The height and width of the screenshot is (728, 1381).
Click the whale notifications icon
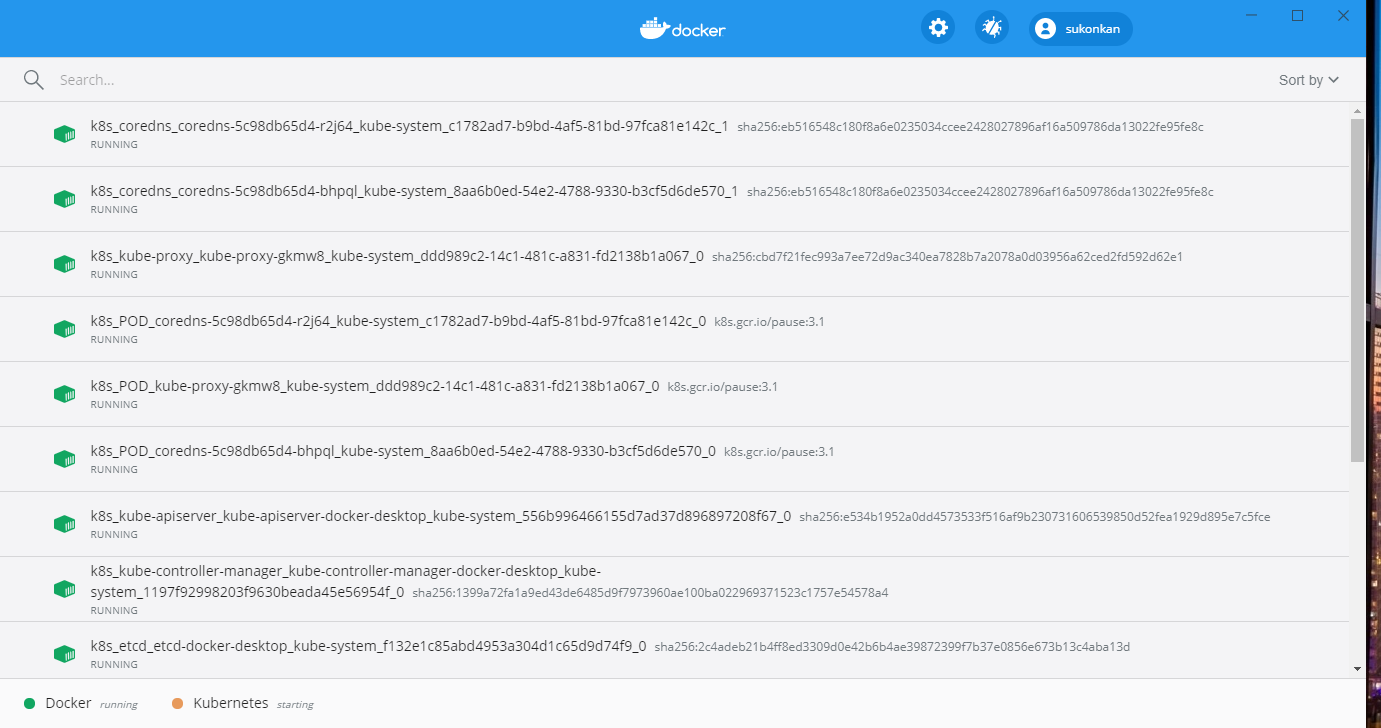click(991, 28)
